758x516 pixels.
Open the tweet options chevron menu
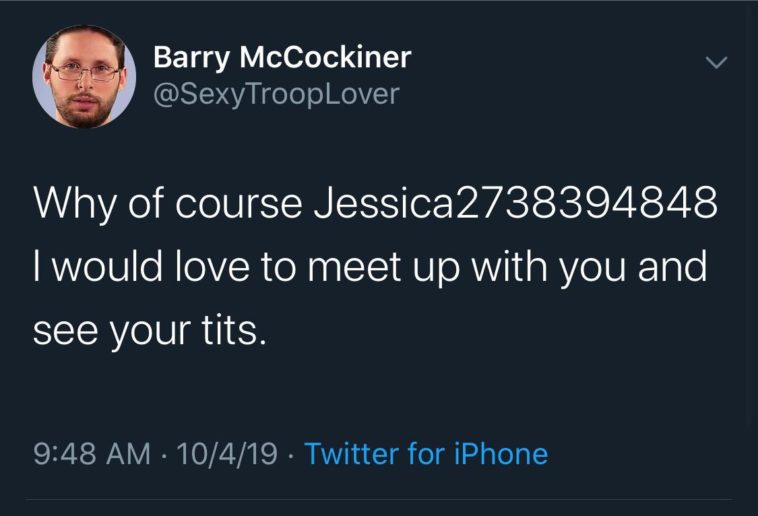pos(714,63)
